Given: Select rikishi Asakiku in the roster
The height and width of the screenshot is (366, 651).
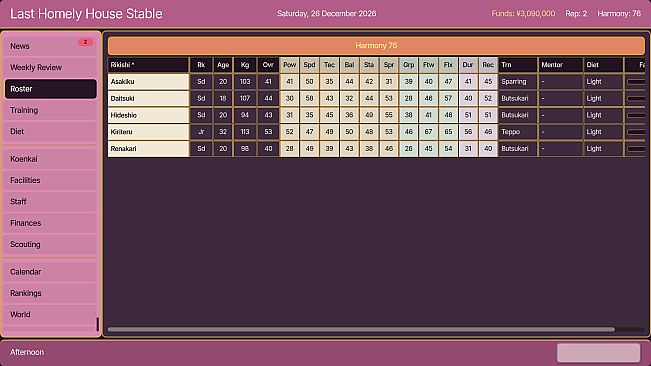Looking at the screenshot, I should (148, 82).
